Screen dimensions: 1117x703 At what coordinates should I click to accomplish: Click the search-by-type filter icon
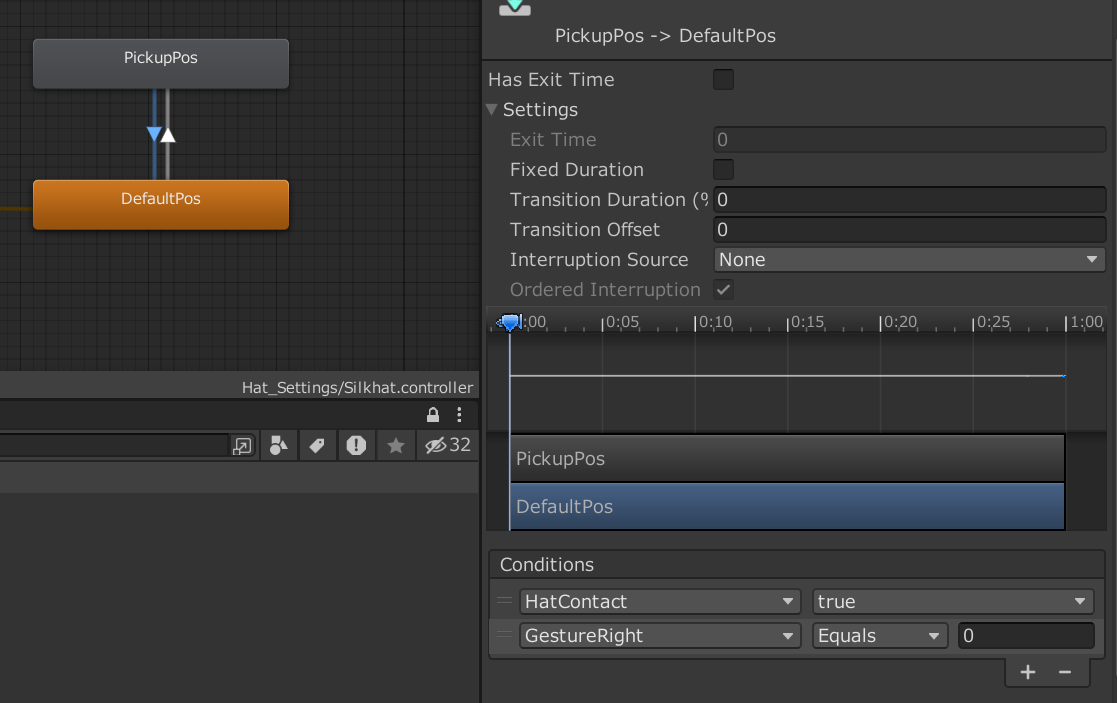click(x=278, y=445)
